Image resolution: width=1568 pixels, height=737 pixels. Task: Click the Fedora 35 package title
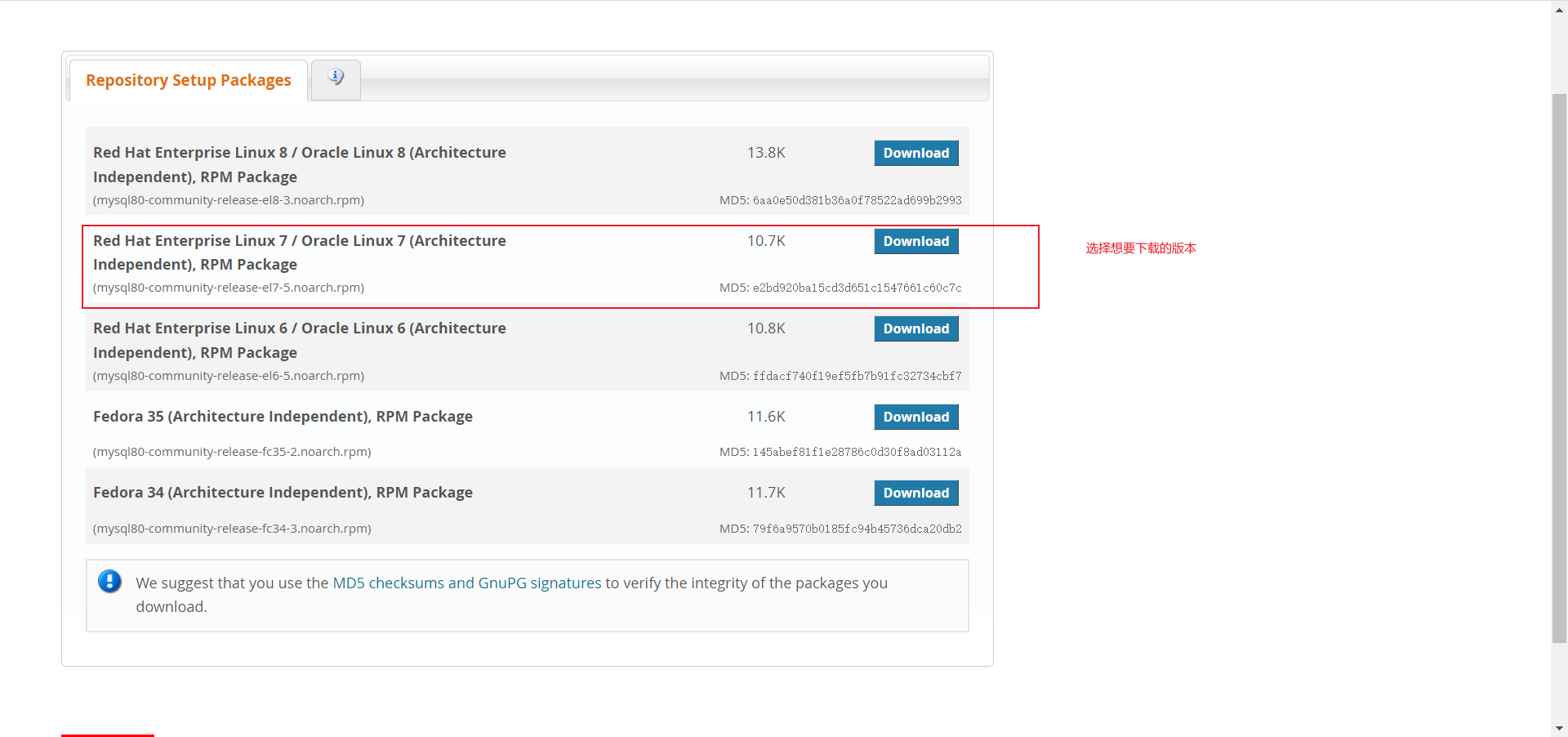tap(283, 417)
